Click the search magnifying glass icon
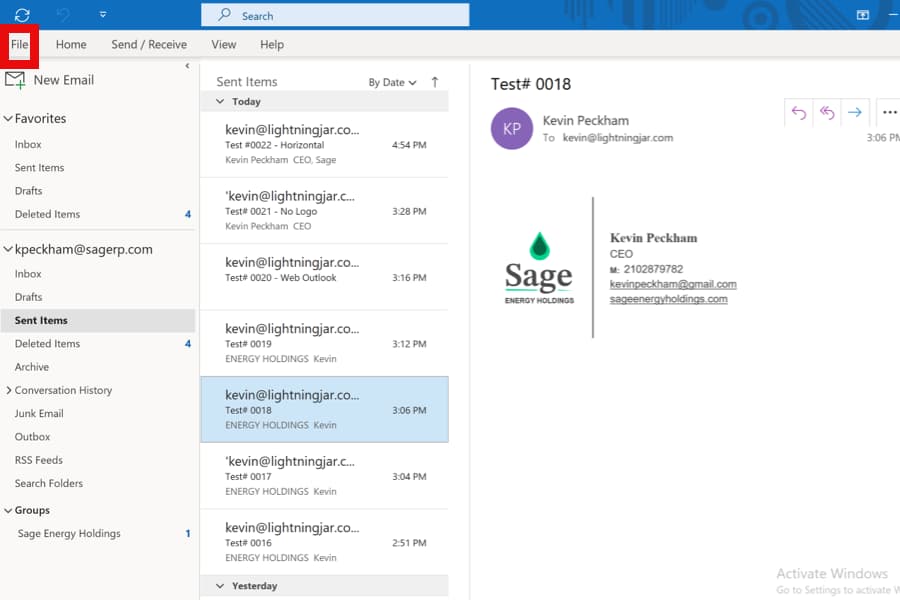This screenshot has height=600, width=900. (x=224, y=14)
